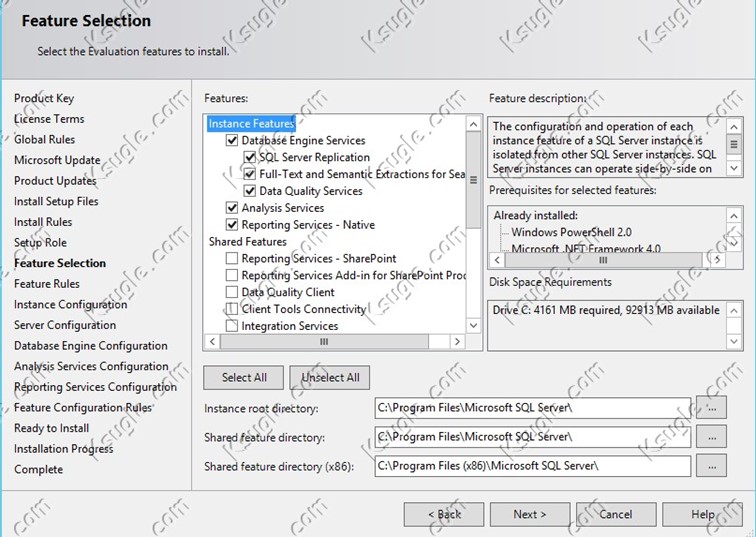The width and height of the screenshot is (756, 537).
Task: Check Integration Services feature
Action: click(x=232, y=326)
